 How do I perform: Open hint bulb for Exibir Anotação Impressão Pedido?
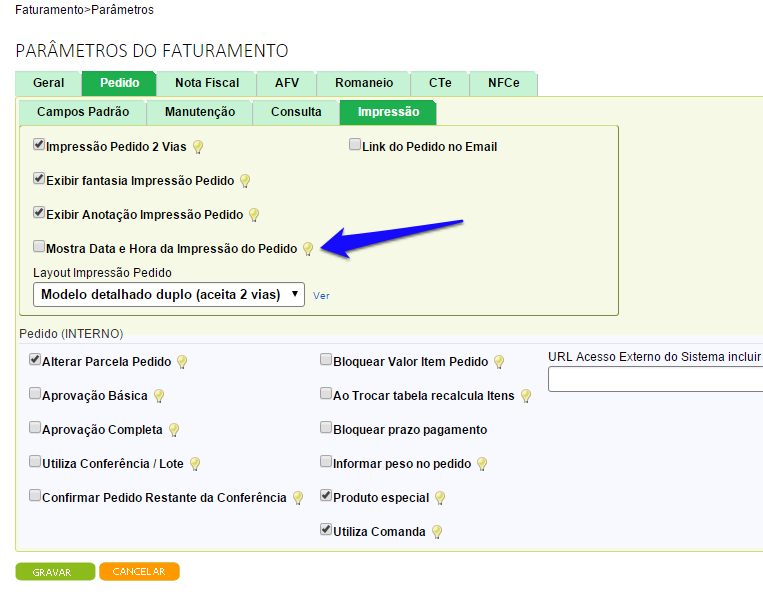(254, 215)
